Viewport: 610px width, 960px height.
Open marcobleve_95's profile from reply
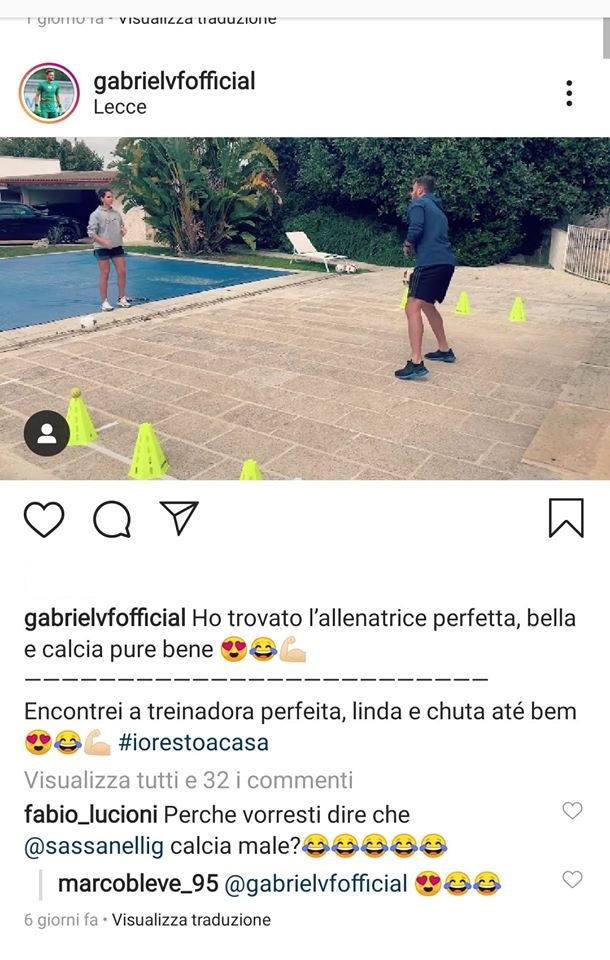[x=138, y=883]
